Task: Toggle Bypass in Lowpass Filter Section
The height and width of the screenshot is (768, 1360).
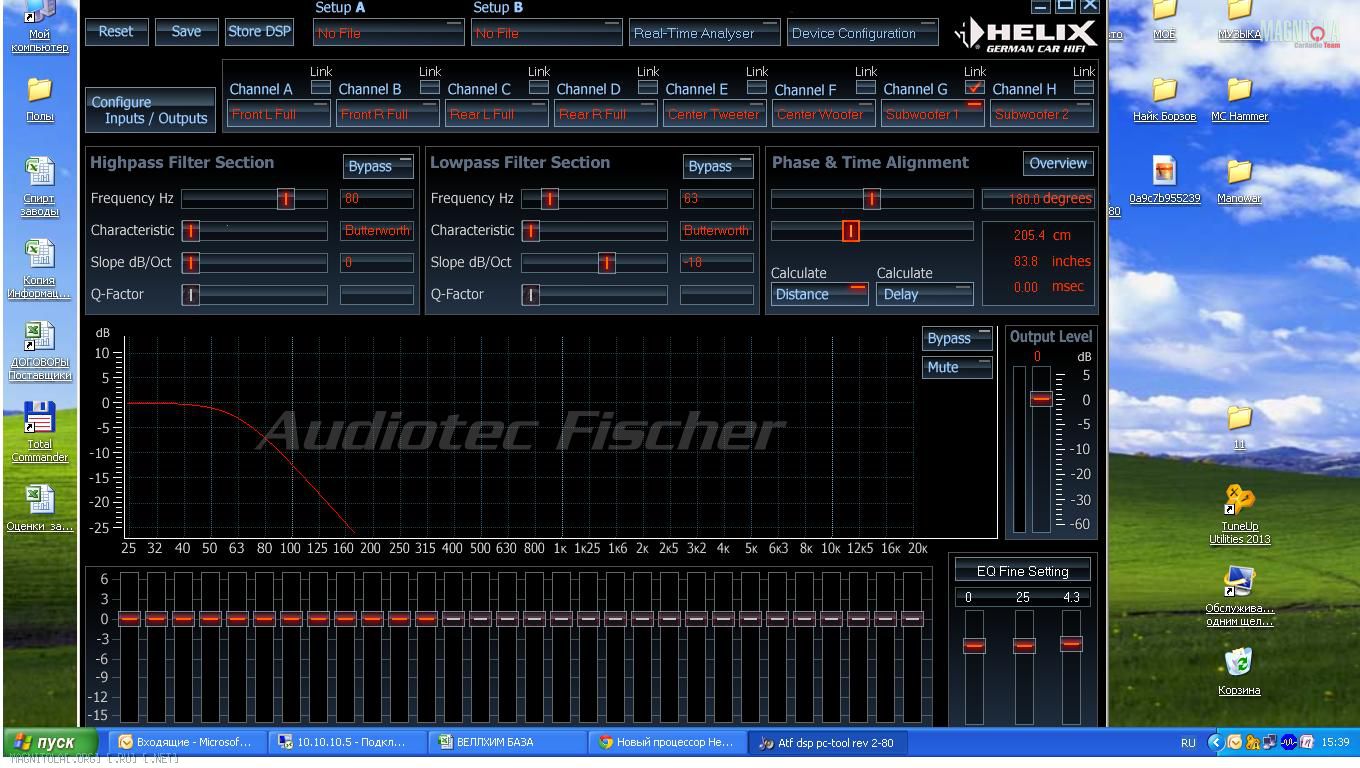Action: click(718, 166)
